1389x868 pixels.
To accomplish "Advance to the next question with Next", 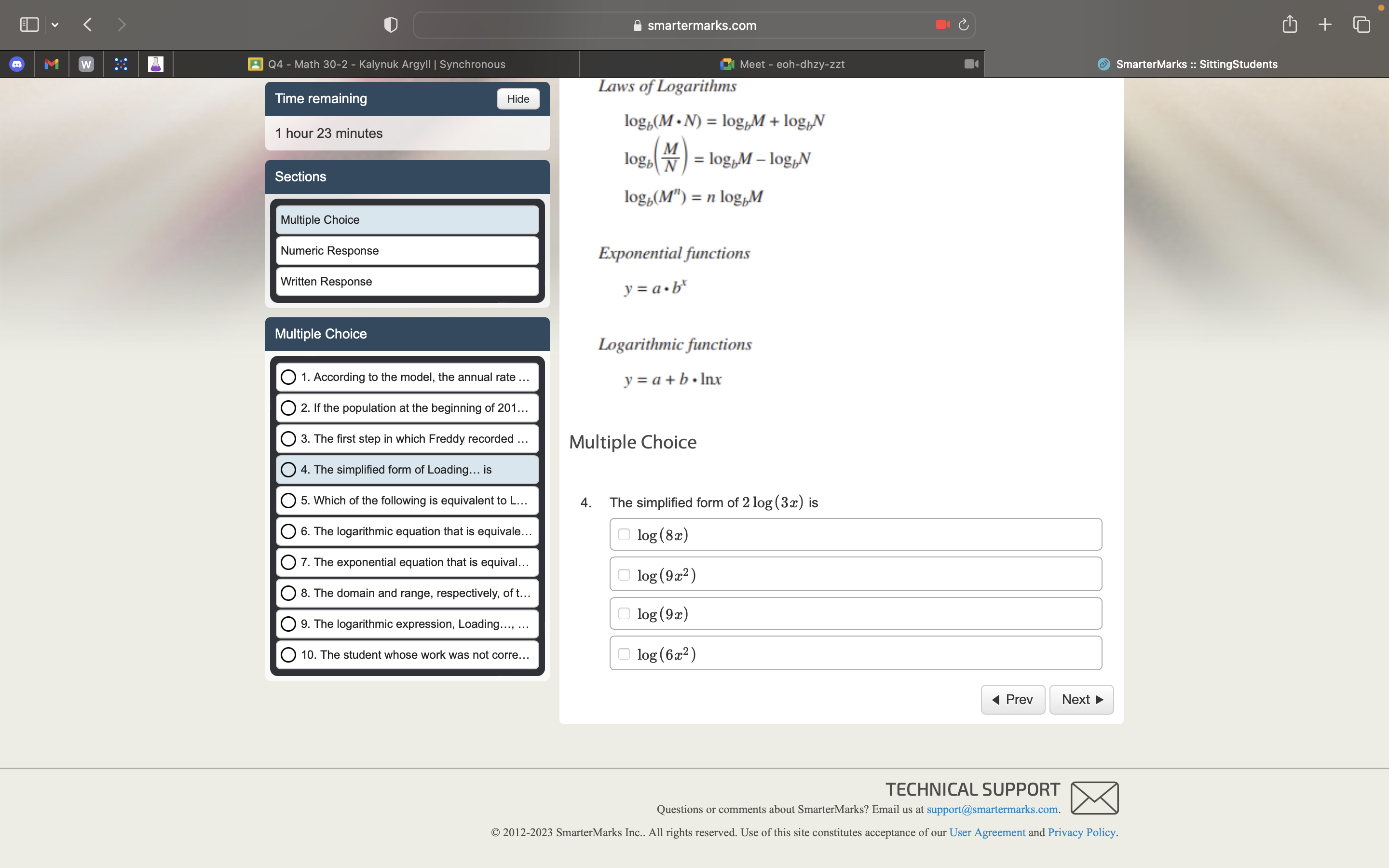I will coord(1081,699).
